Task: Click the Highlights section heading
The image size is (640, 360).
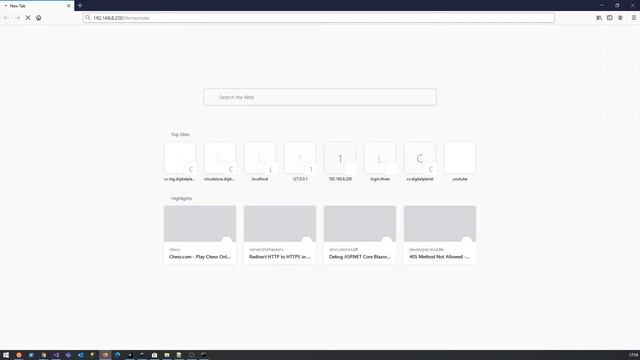Action: click(182, 198)
